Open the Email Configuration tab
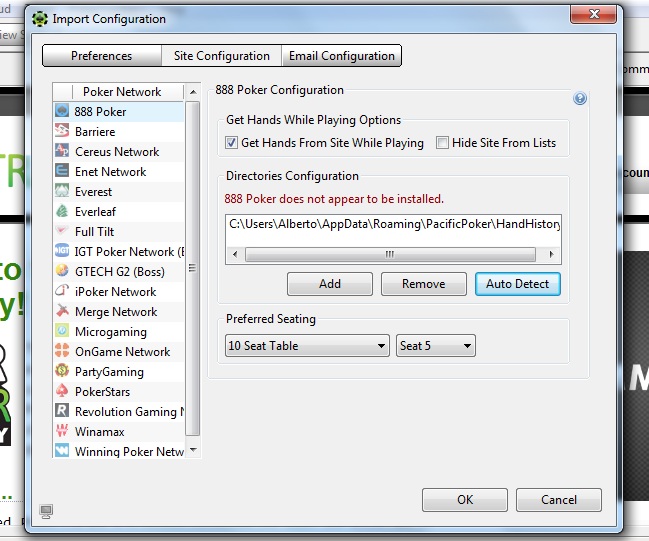The height and width of the screenshot is (541, 649). pos(341,56)
